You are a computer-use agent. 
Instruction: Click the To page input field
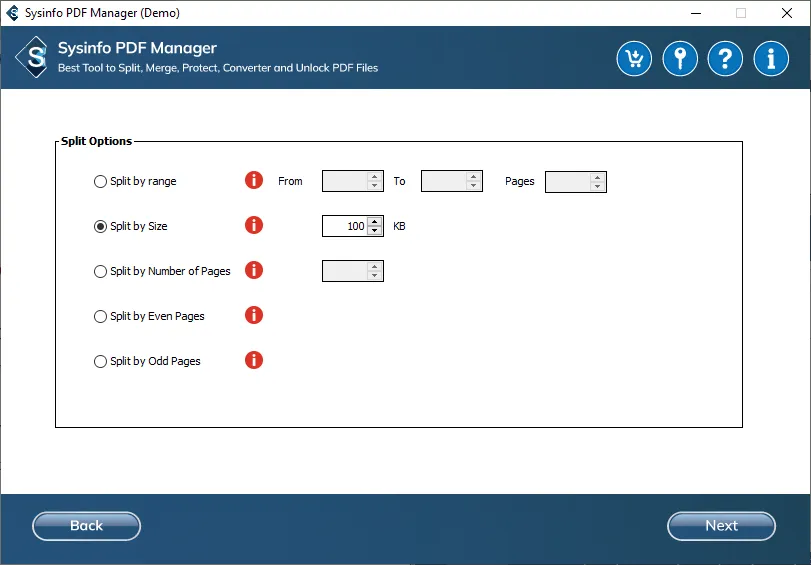(x=444, y=181)
